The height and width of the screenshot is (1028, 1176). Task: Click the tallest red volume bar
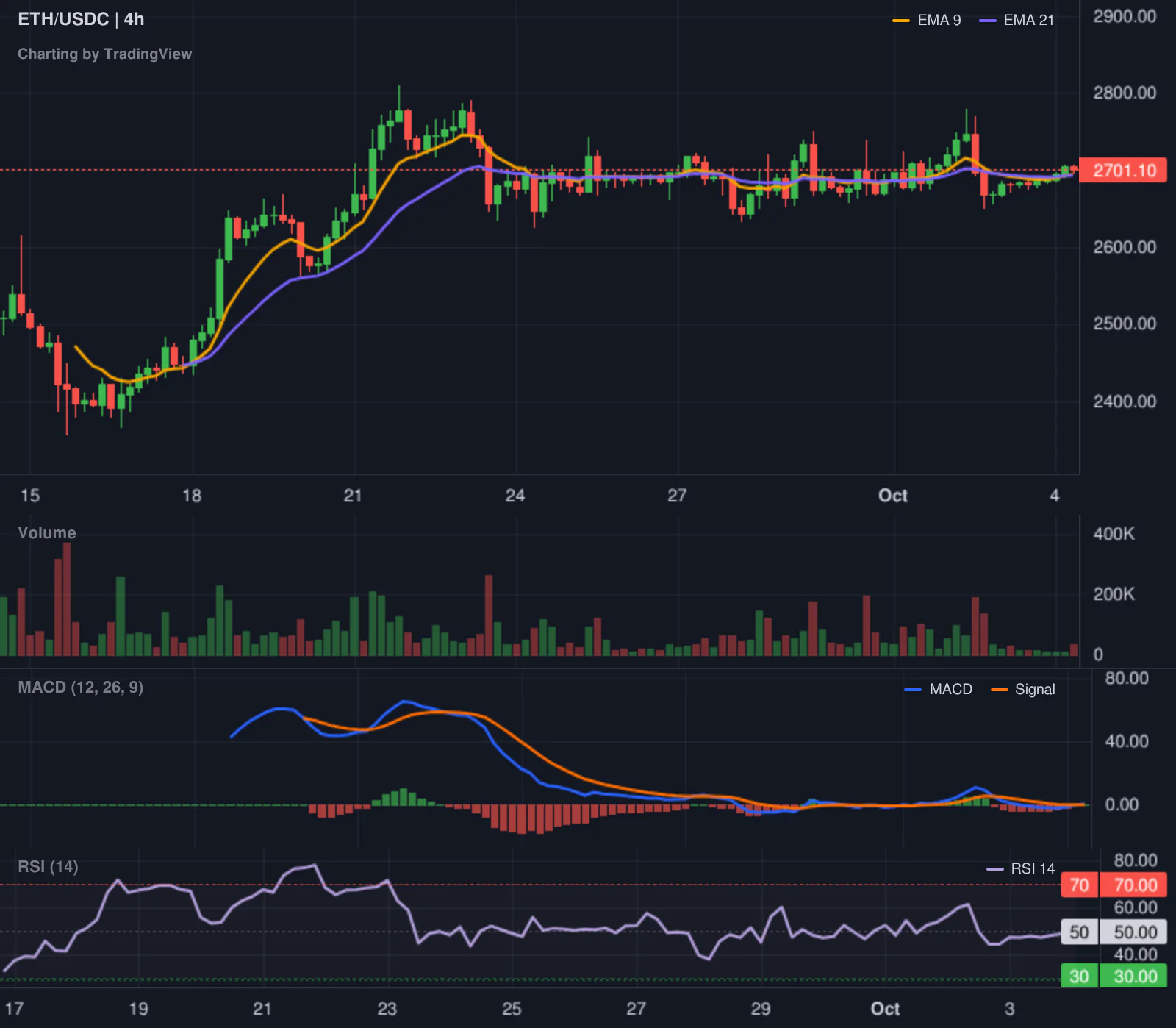(x=67, y=599)
